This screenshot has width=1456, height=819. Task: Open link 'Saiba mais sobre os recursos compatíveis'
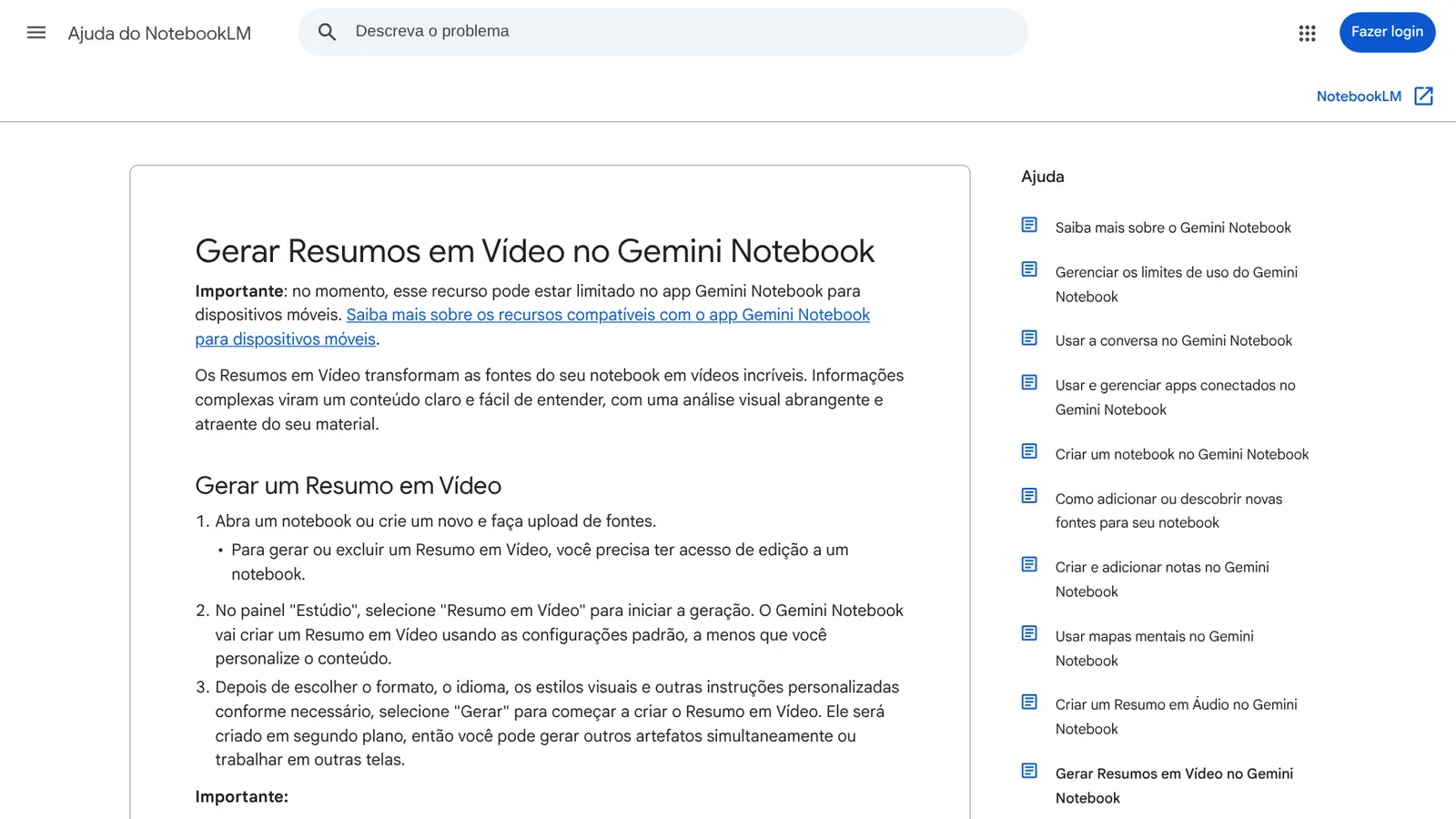point(532,327)
